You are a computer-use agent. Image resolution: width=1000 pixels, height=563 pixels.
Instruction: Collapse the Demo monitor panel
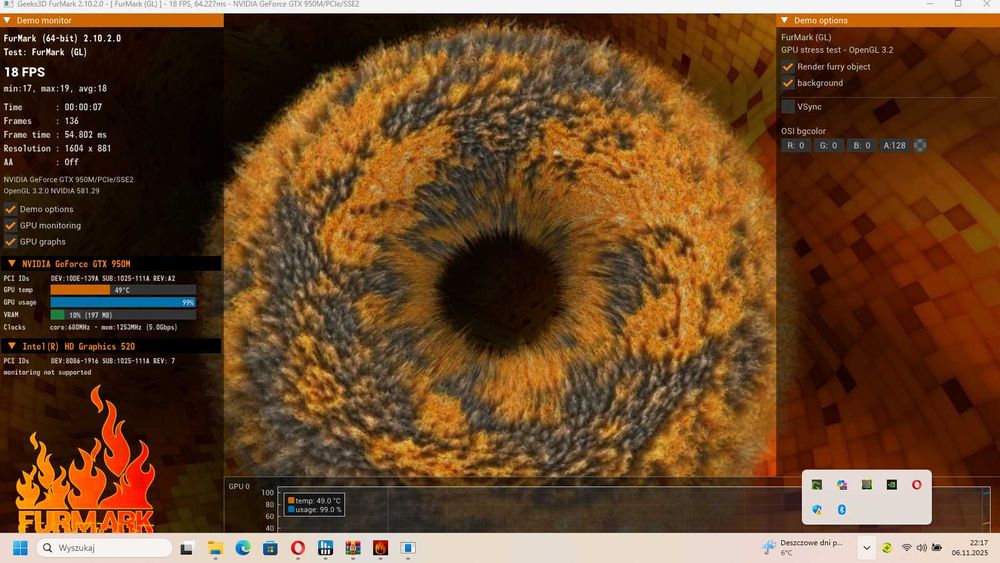point(7,20)
